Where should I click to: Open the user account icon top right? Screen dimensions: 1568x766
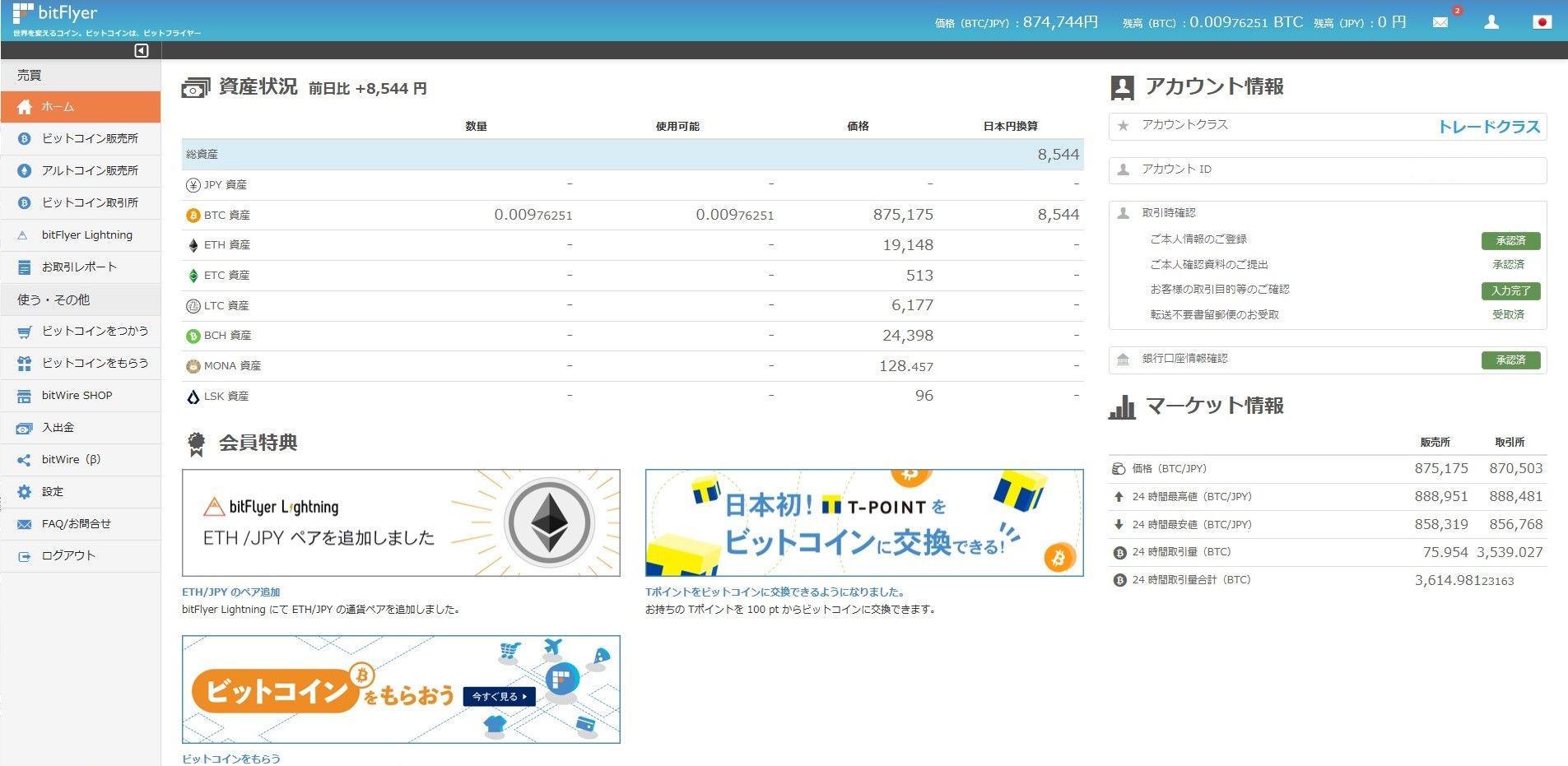(1491, 22)
